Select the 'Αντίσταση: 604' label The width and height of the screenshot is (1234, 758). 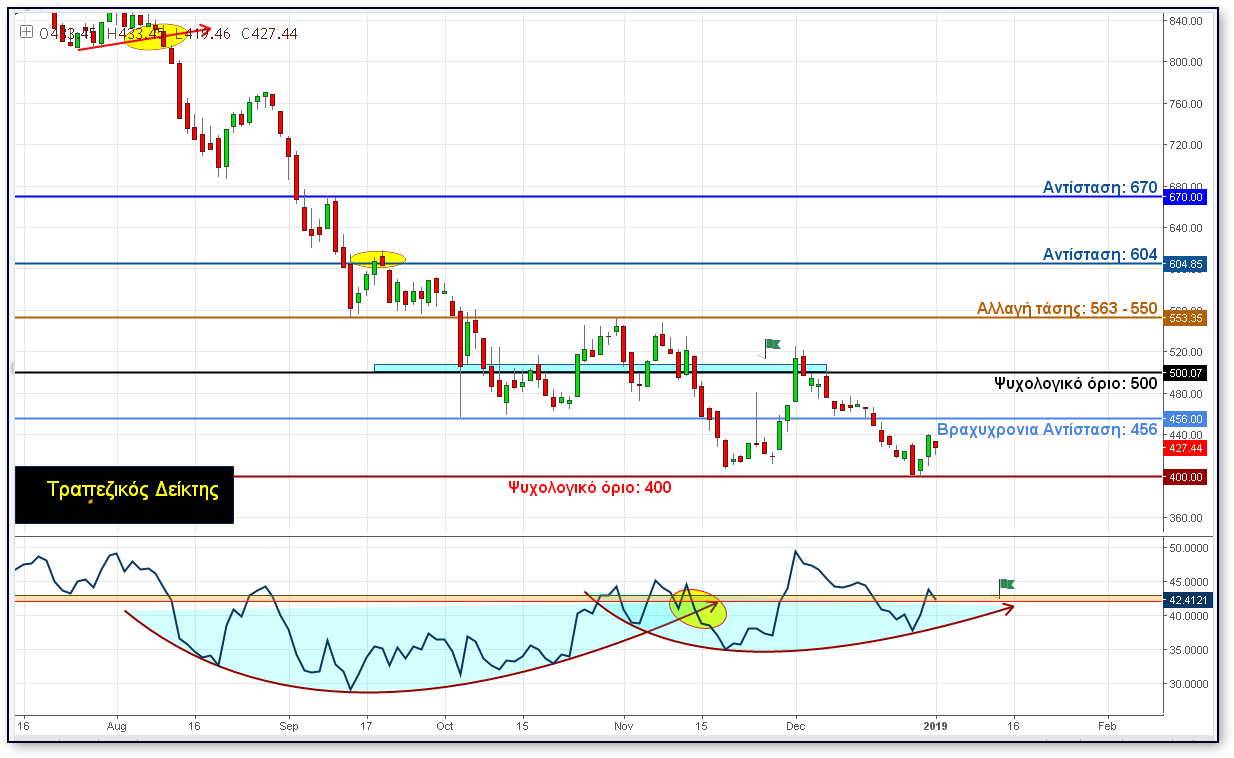[x=1100, y=254]
